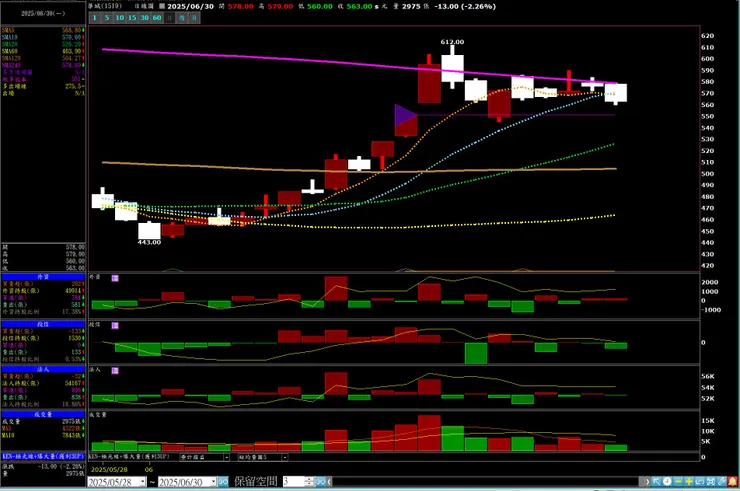Click the GO button after 保留空間 field
The height and width of the screenshot is (491, 740).
coord(320,482)
